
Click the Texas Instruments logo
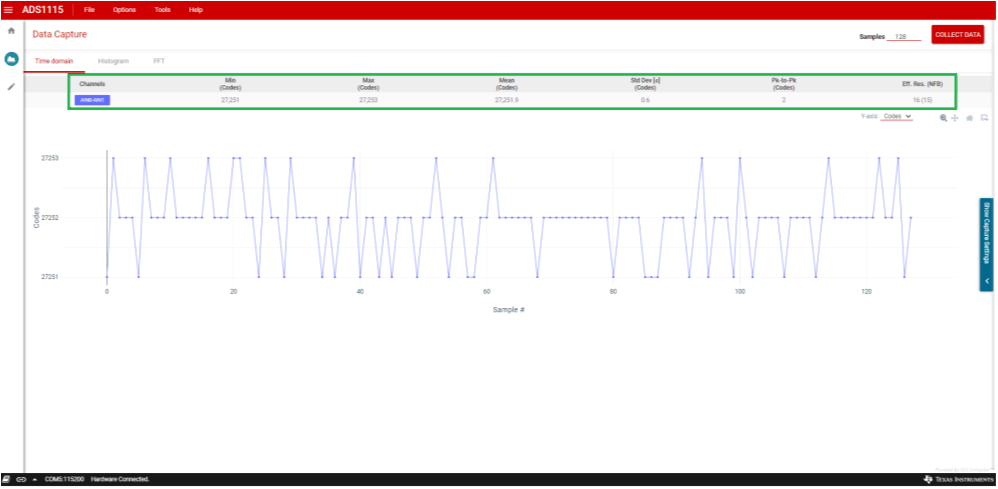click(959, 479)
